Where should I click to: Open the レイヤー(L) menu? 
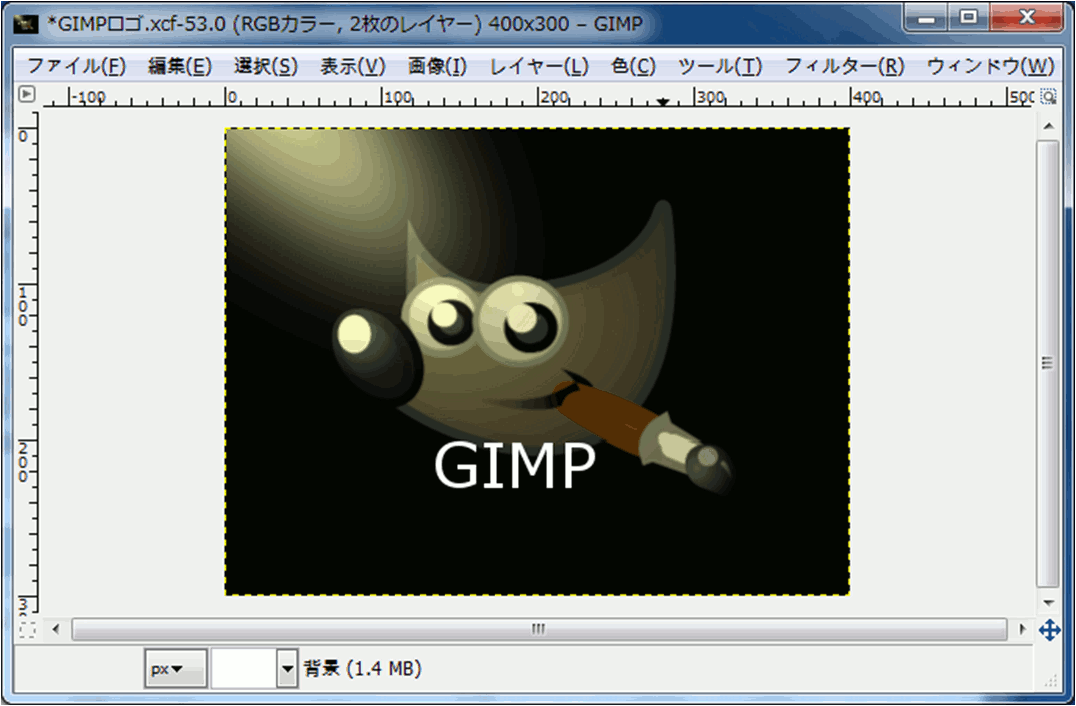coord(538,67)
